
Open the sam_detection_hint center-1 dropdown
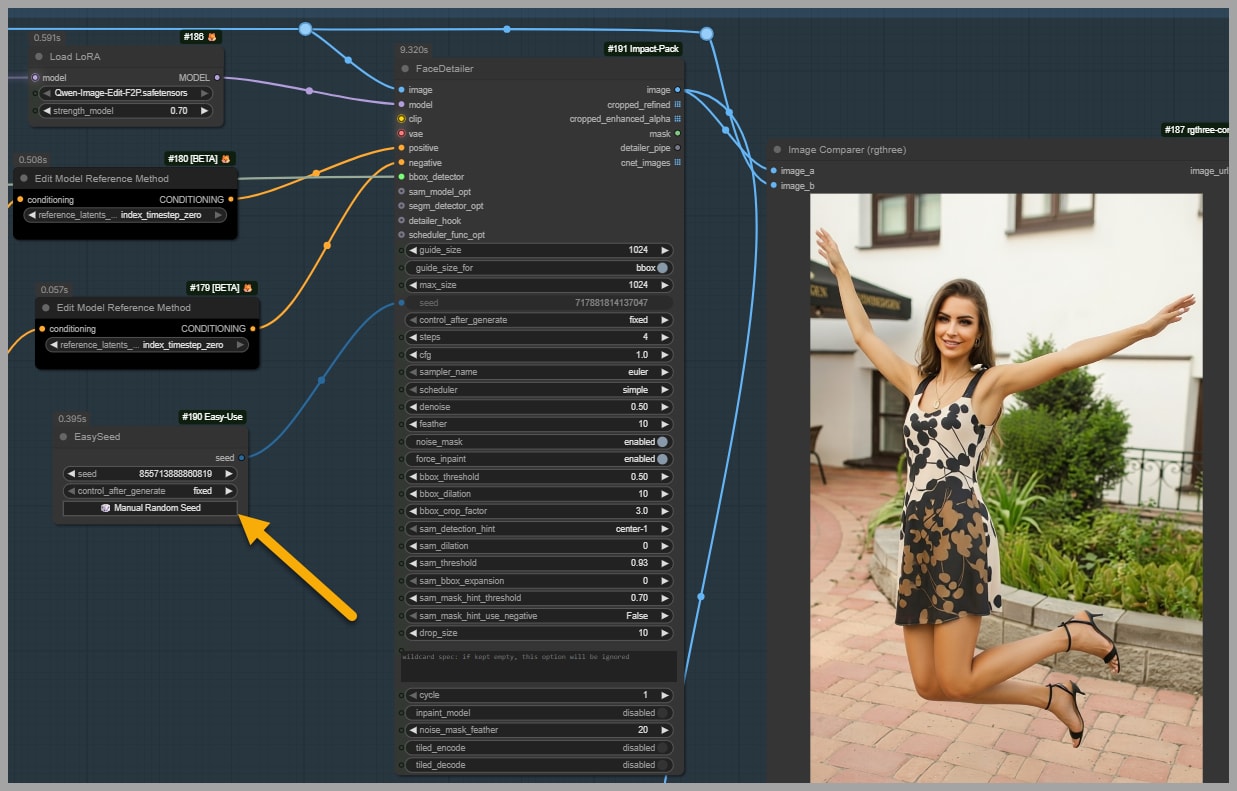(538, 529)
